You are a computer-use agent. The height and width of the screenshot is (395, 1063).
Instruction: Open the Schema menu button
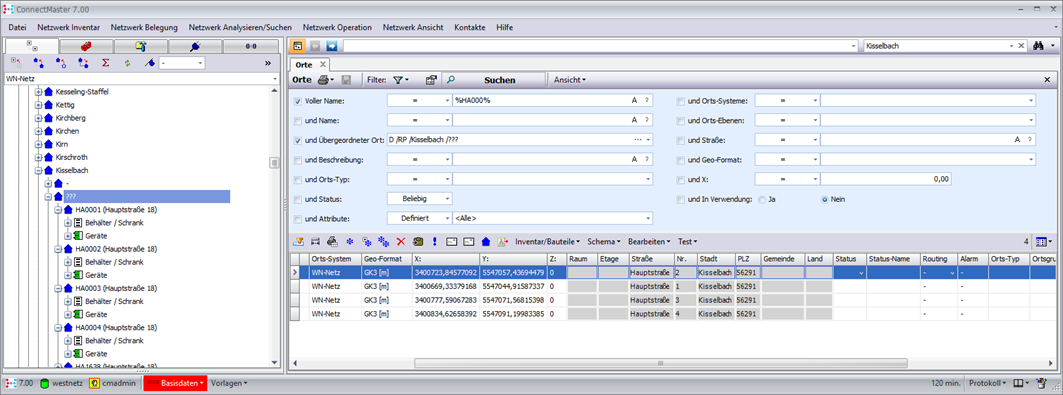[x=605, y=241]
